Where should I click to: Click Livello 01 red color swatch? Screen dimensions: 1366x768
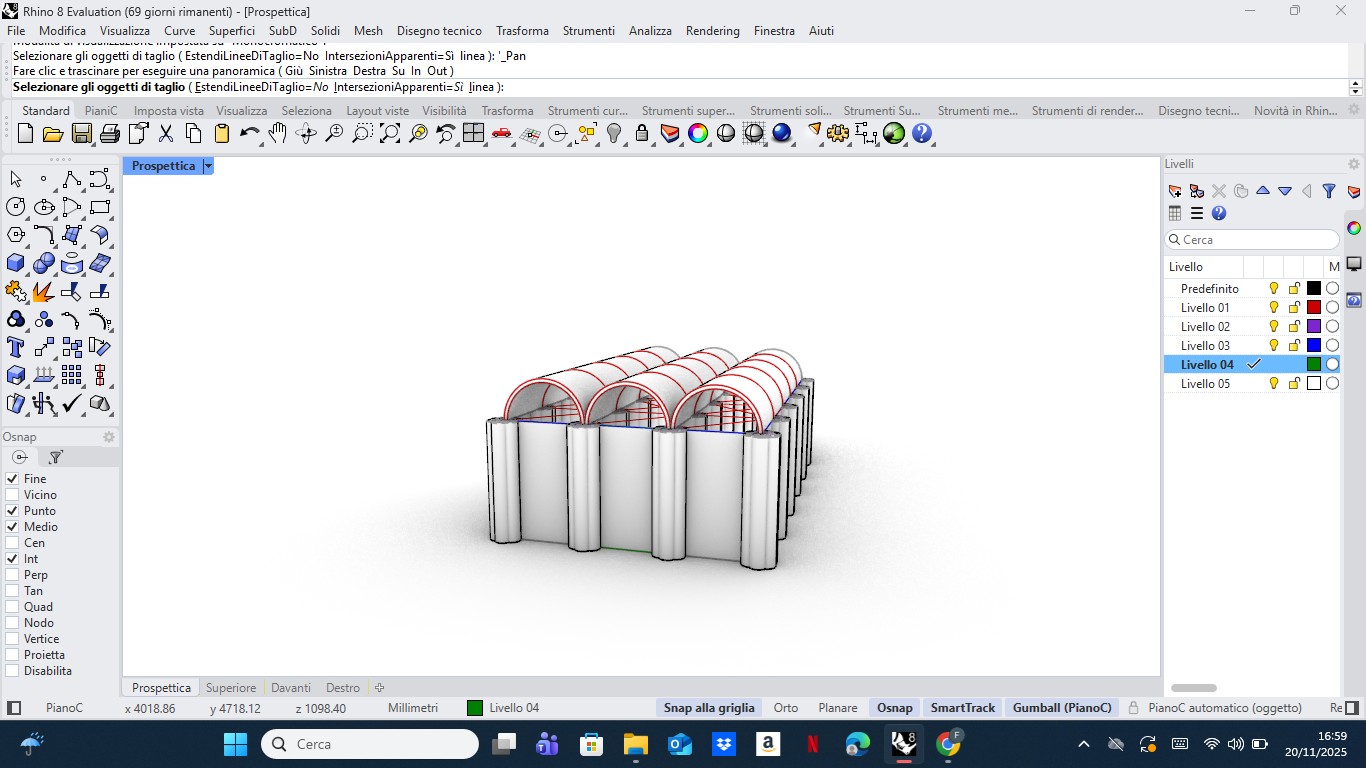point(1314,308)
